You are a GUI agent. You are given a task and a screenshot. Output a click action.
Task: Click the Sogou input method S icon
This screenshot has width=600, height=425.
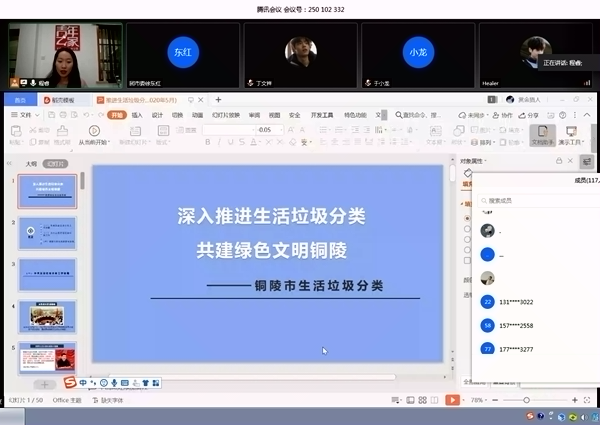tap(70, 382)
